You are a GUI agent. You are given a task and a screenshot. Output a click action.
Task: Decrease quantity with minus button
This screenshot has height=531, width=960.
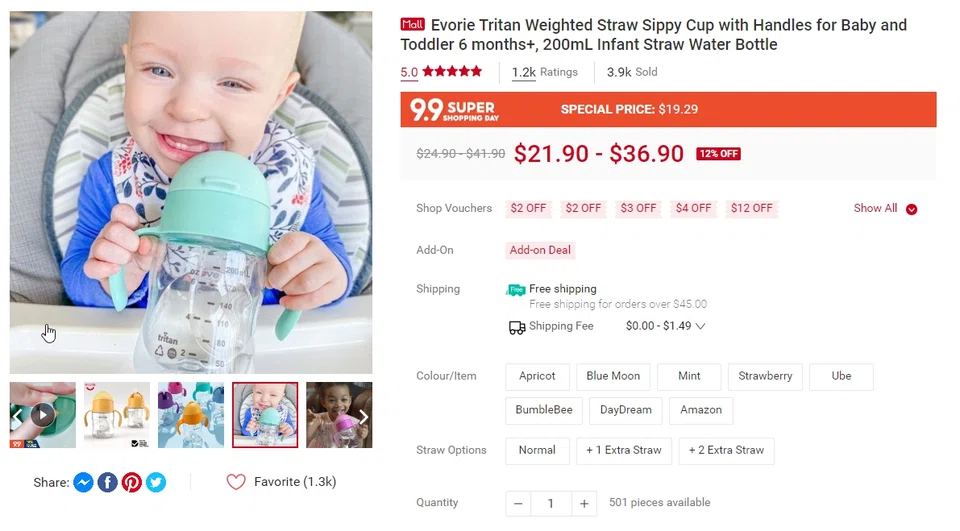point(518,503)
